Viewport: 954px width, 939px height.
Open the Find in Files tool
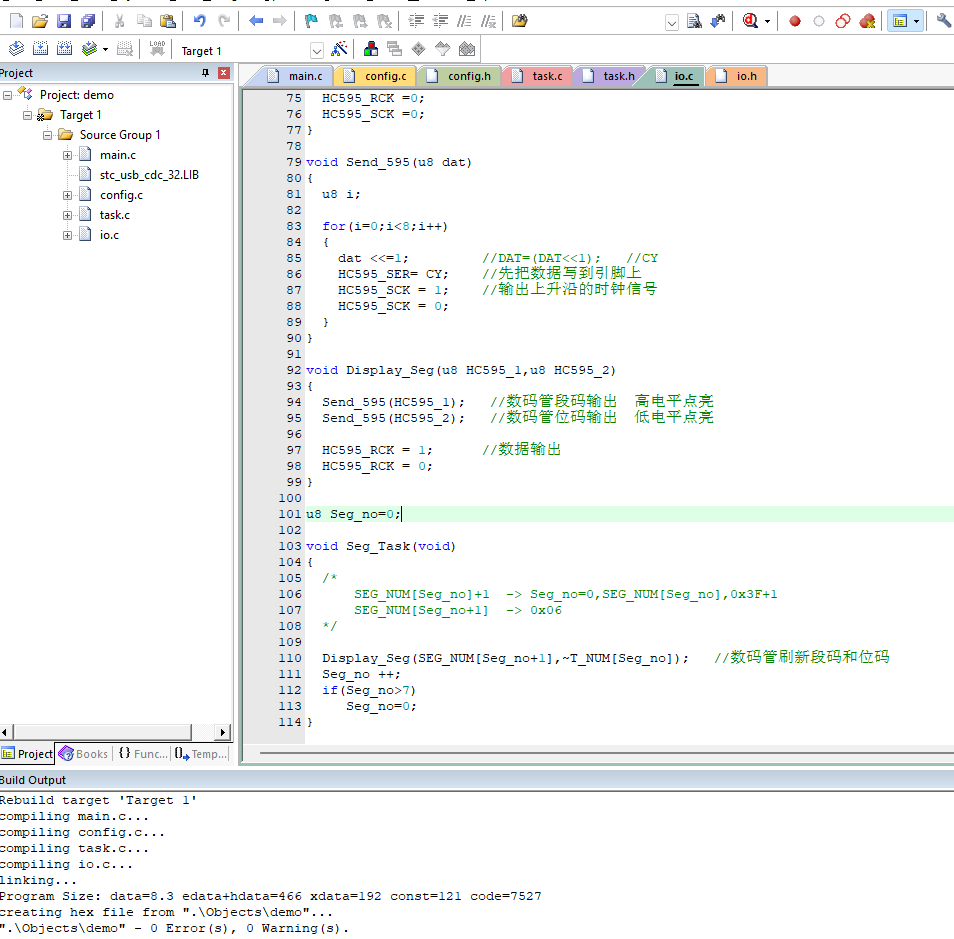click(x=519, y=21)
